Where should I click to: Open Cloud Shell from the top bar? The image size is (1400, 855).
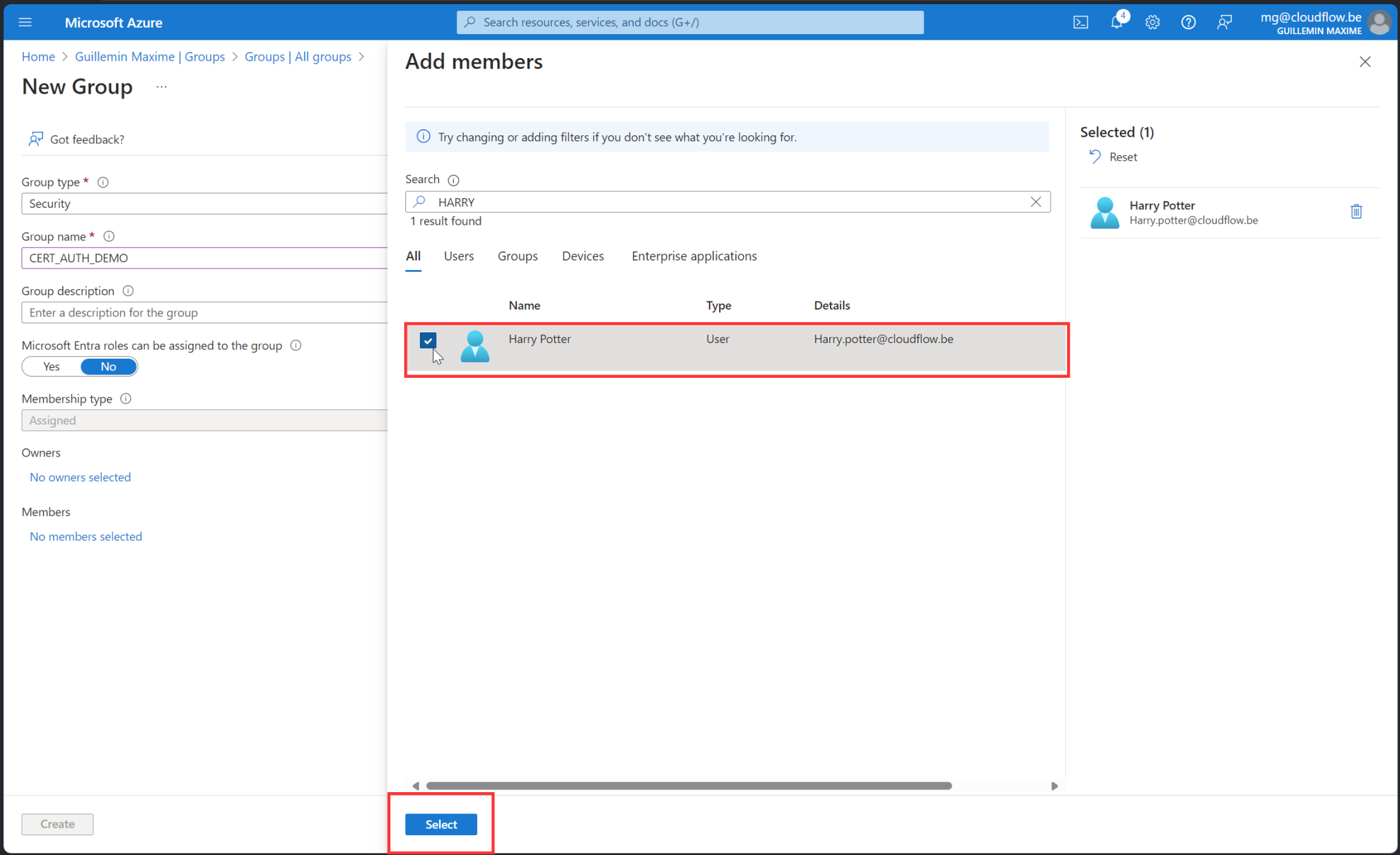1081,22
